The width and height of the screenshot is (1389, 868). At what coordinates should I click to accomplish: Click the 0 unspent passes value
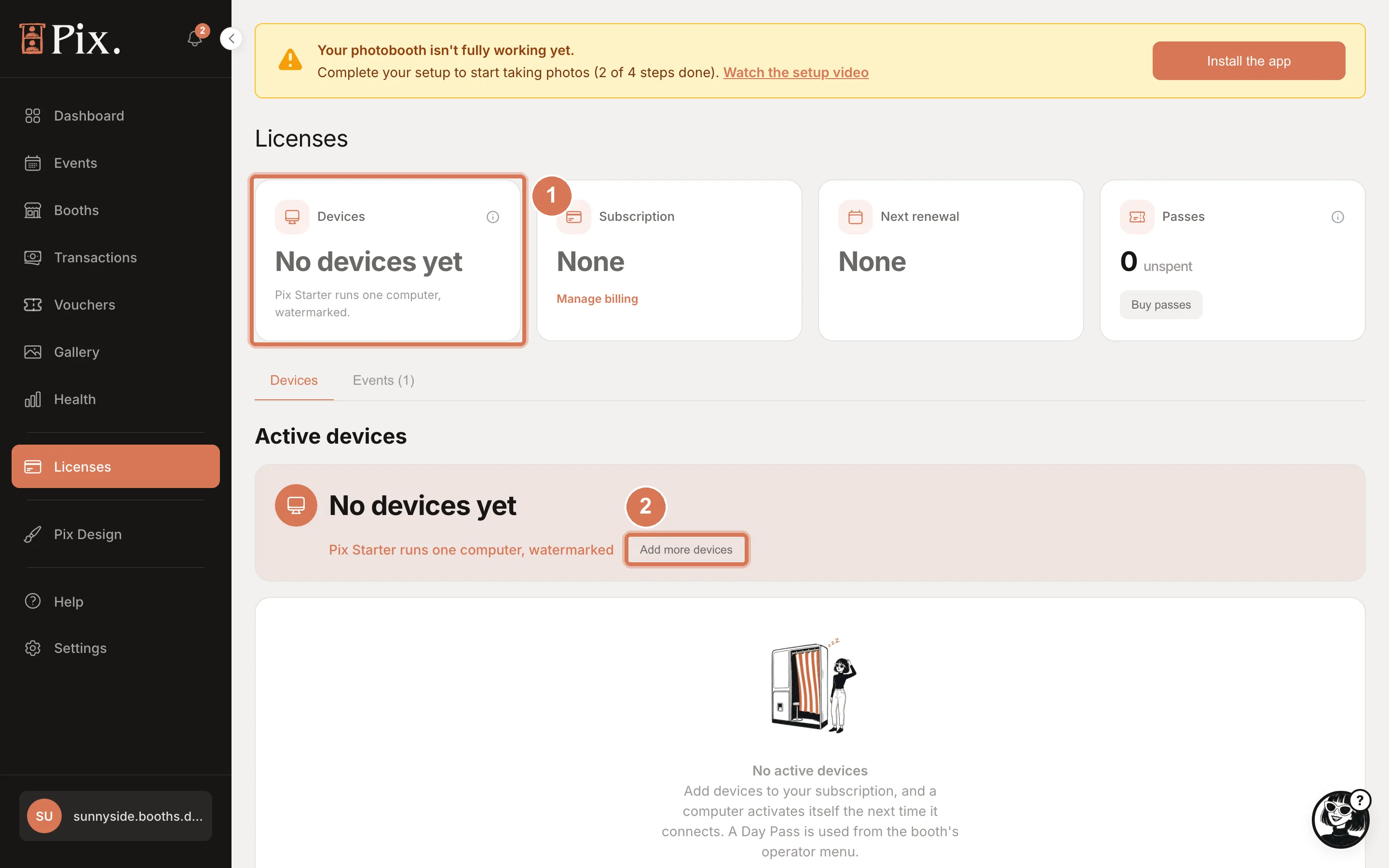tap(1156, 262)
